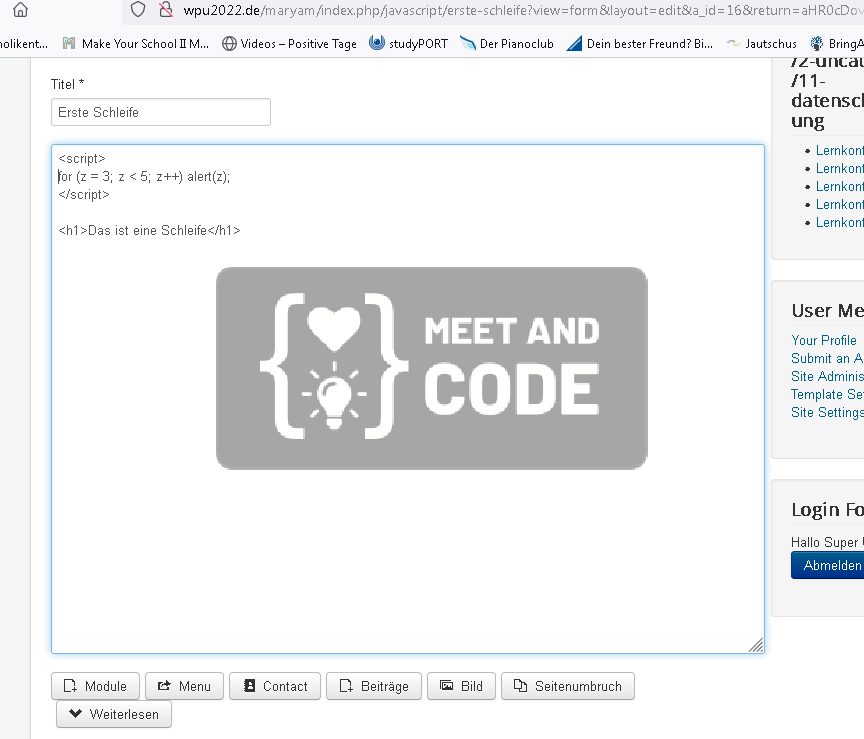Open the Site Administrator link

[827, 376]
